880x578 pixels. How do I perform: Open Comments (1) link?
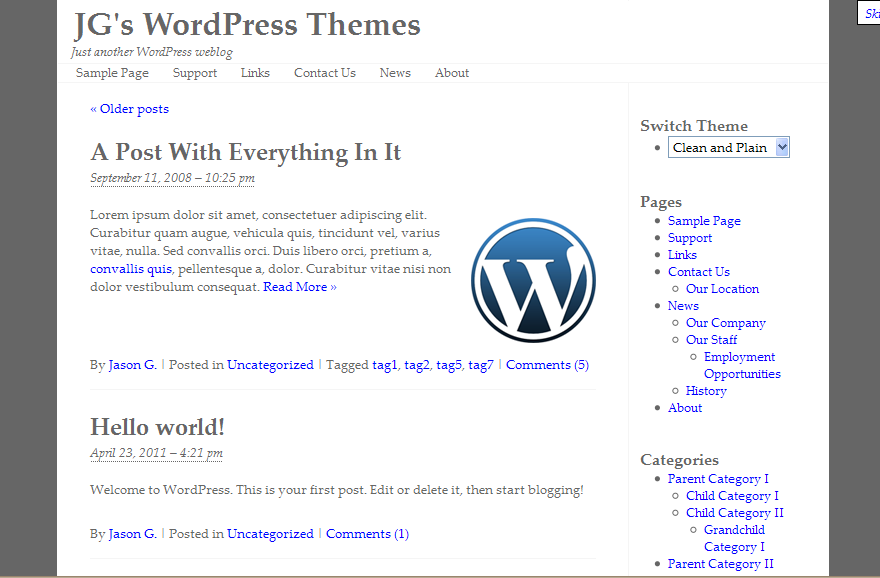click(367, 534)
